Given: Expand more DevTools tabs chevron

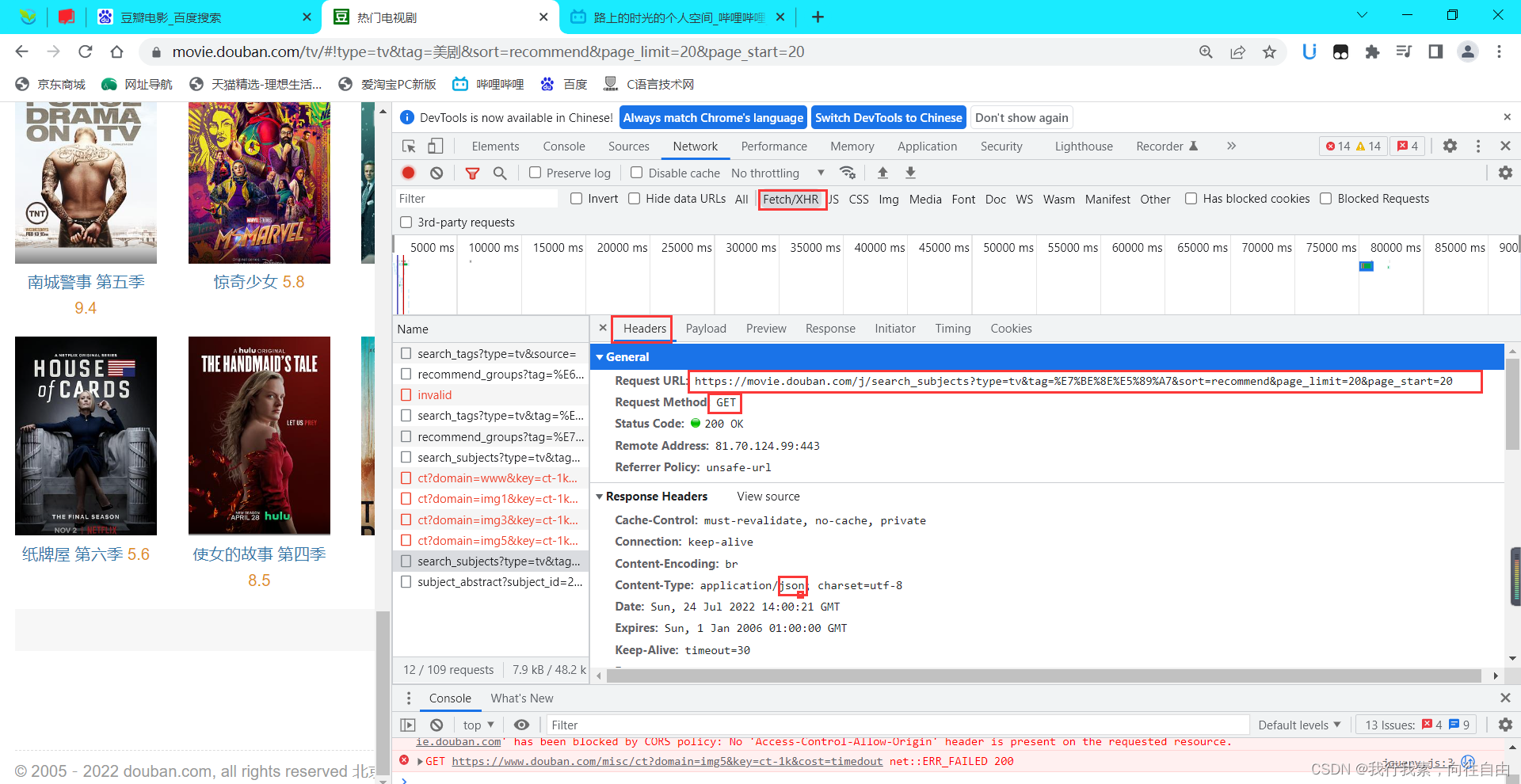Looking at the screenshot, I should point(1231,146).
